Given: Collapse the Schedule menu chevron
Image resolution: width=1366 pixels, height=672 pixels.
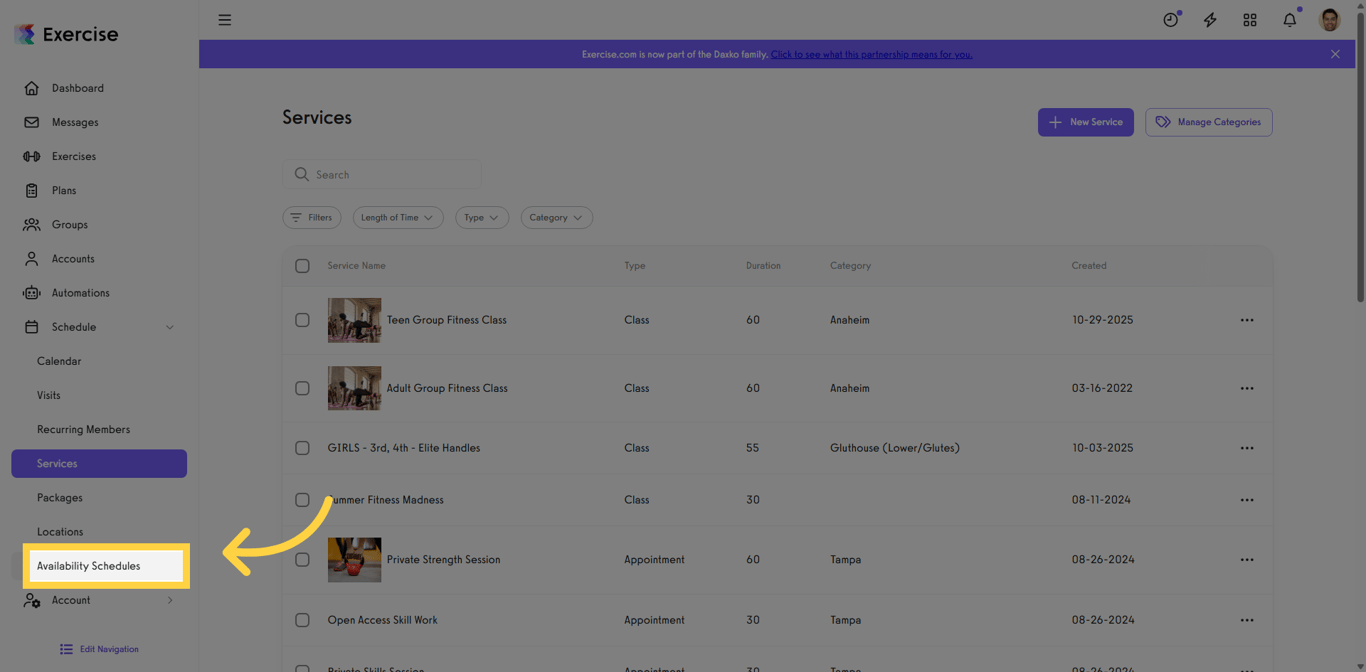Looking at the screenshot, I should [169, 327].
